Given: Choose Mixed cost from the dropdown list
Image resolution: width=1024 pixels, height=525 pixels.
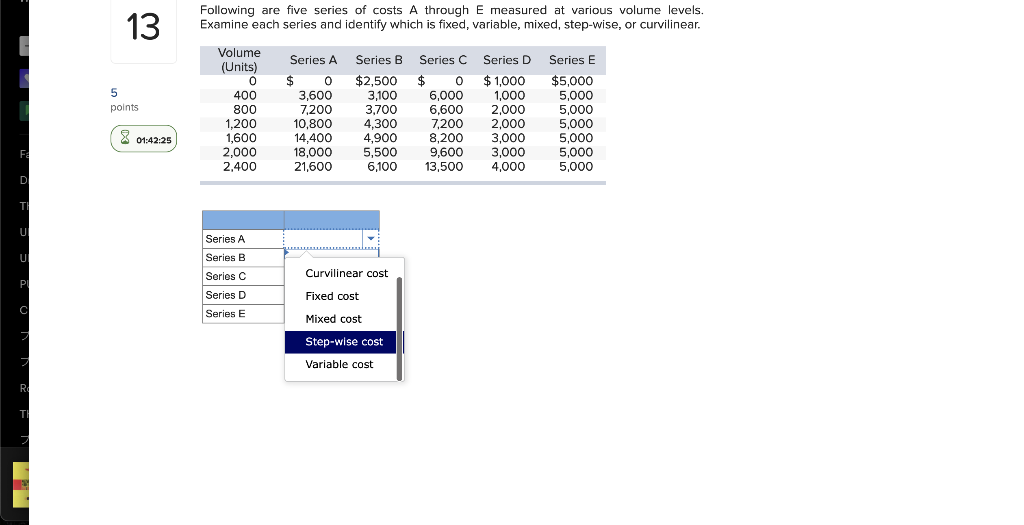Looking at the screenshot, I should pyautogui.click(x=333, y=319).
